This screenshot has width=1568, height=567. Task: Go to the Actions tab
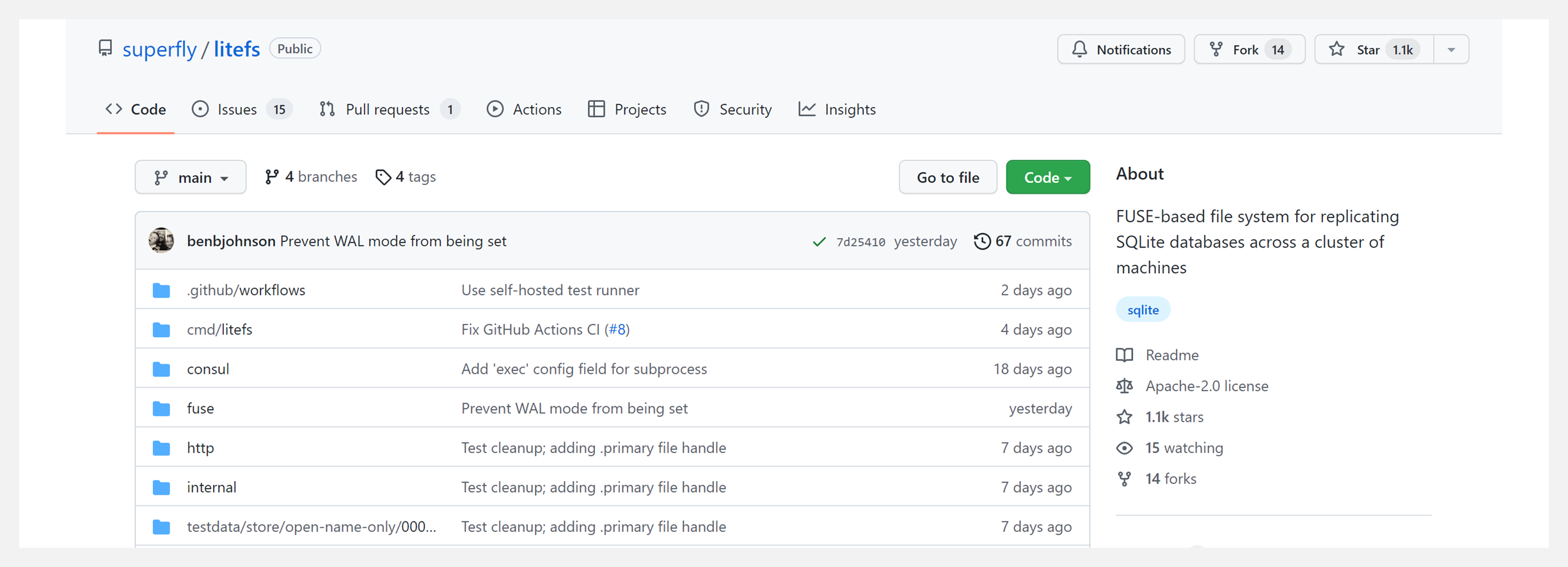524,109
